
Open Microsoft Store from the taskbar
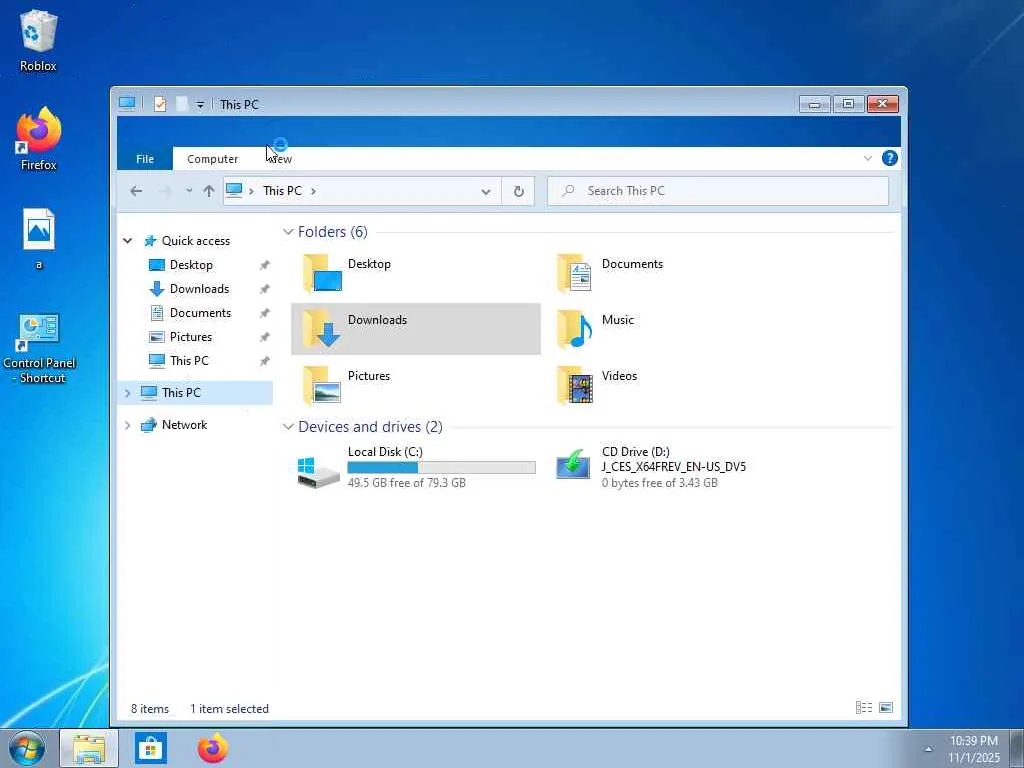(151, 748)
